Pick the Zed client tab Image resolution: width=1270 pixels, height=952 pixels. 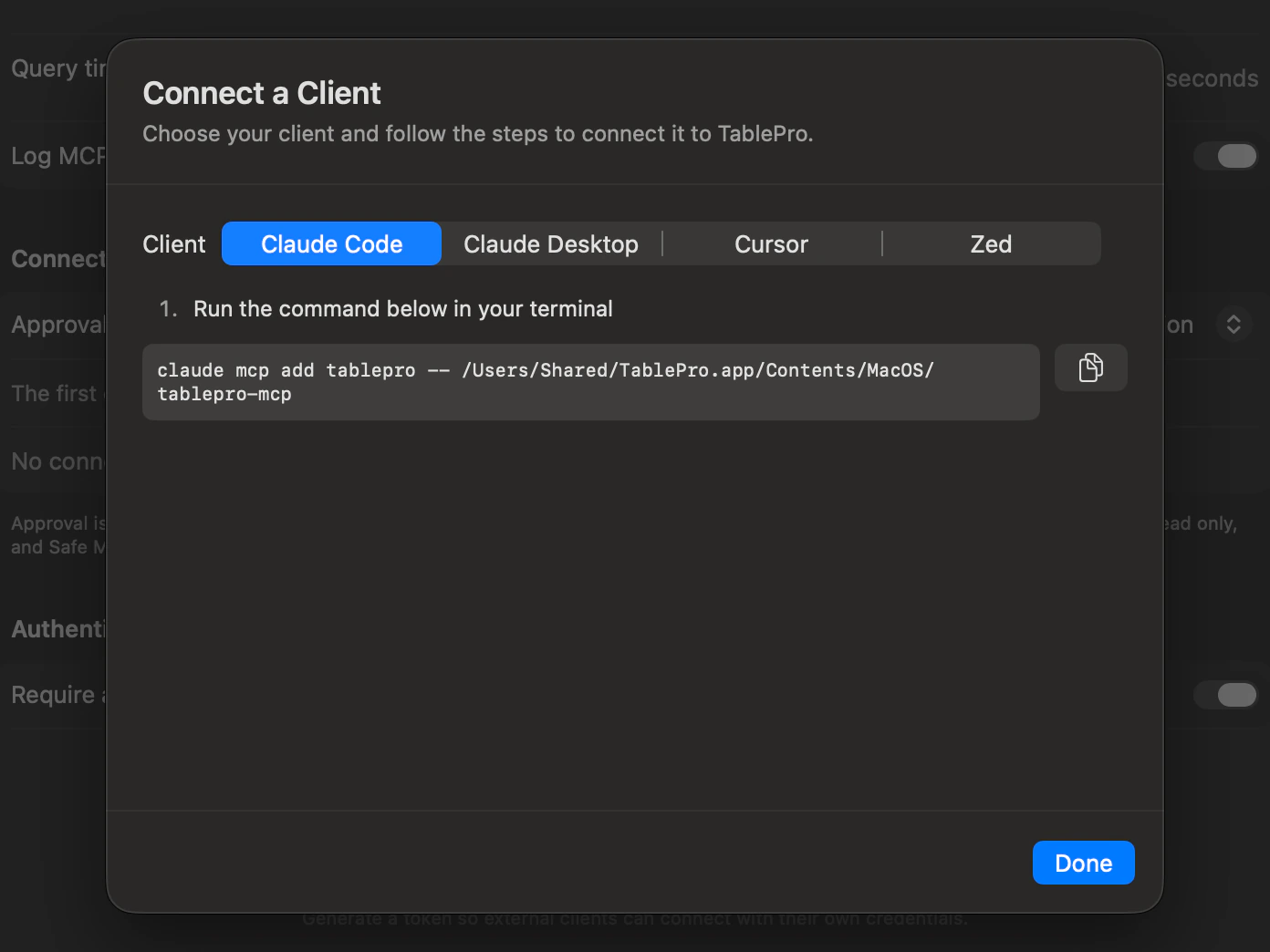tap(991, 243)
